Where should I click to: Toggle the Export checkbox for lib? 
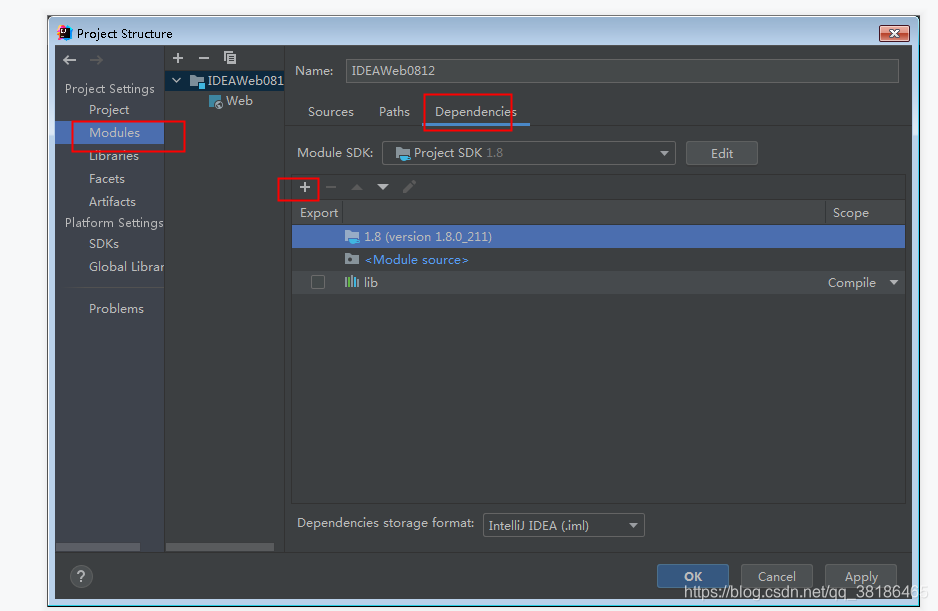[318, 282]
